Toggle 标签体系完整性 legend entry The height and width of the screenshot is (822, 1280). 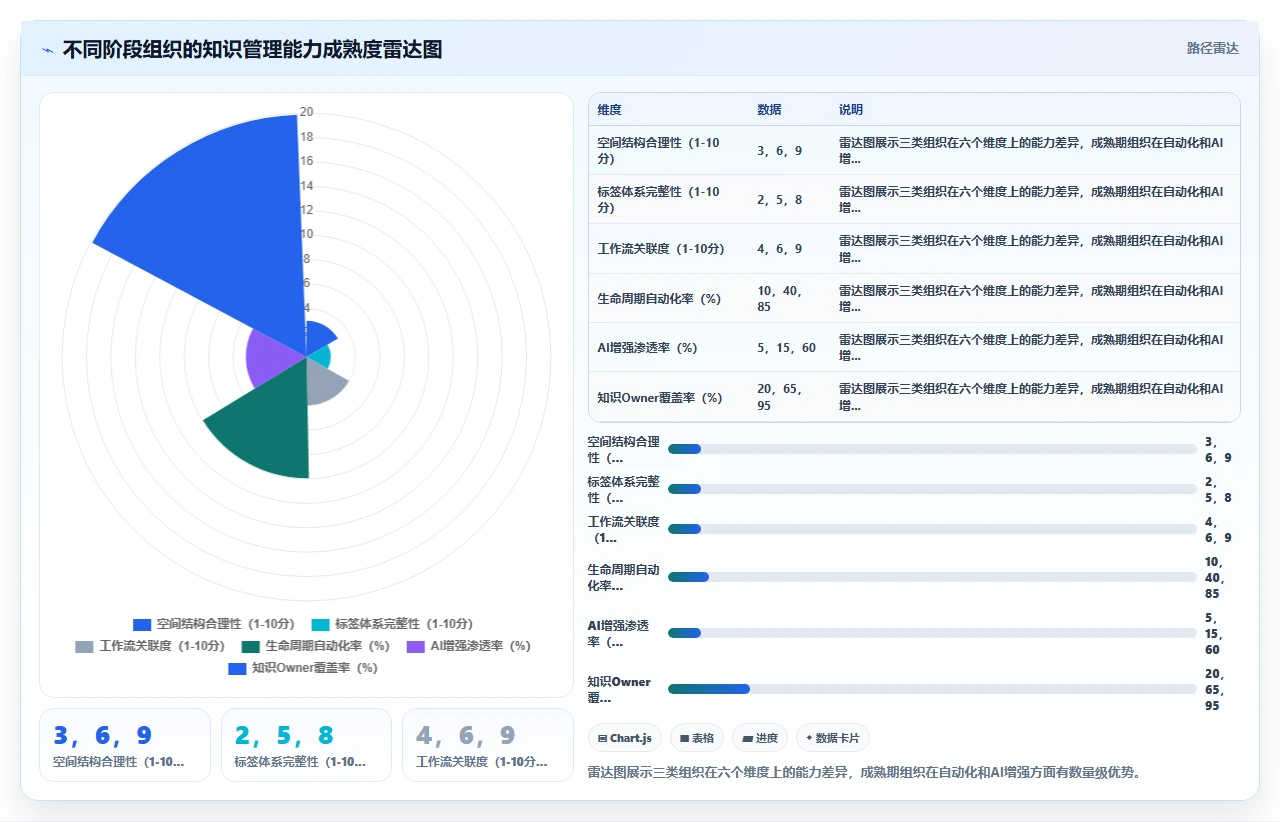point(392,623)
